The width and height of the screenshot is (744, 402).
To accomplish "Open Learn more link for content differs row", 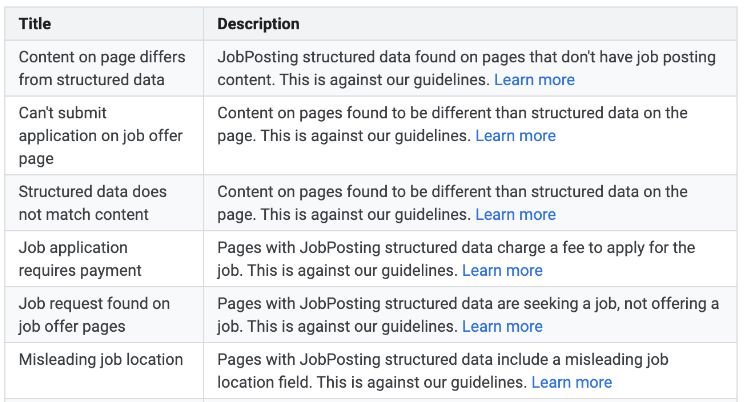I will pos(534,80).
